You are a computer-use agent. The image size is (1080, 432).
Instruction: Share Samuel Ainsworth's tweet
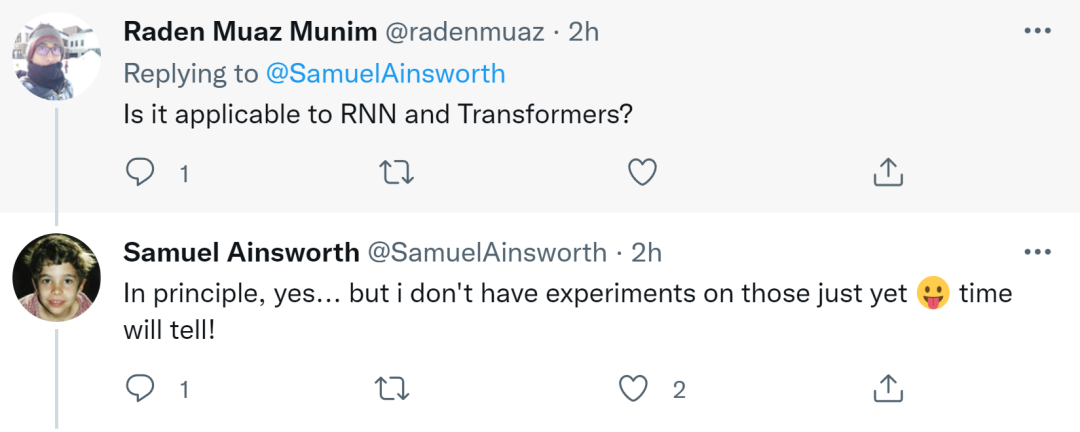pos(888,389)
